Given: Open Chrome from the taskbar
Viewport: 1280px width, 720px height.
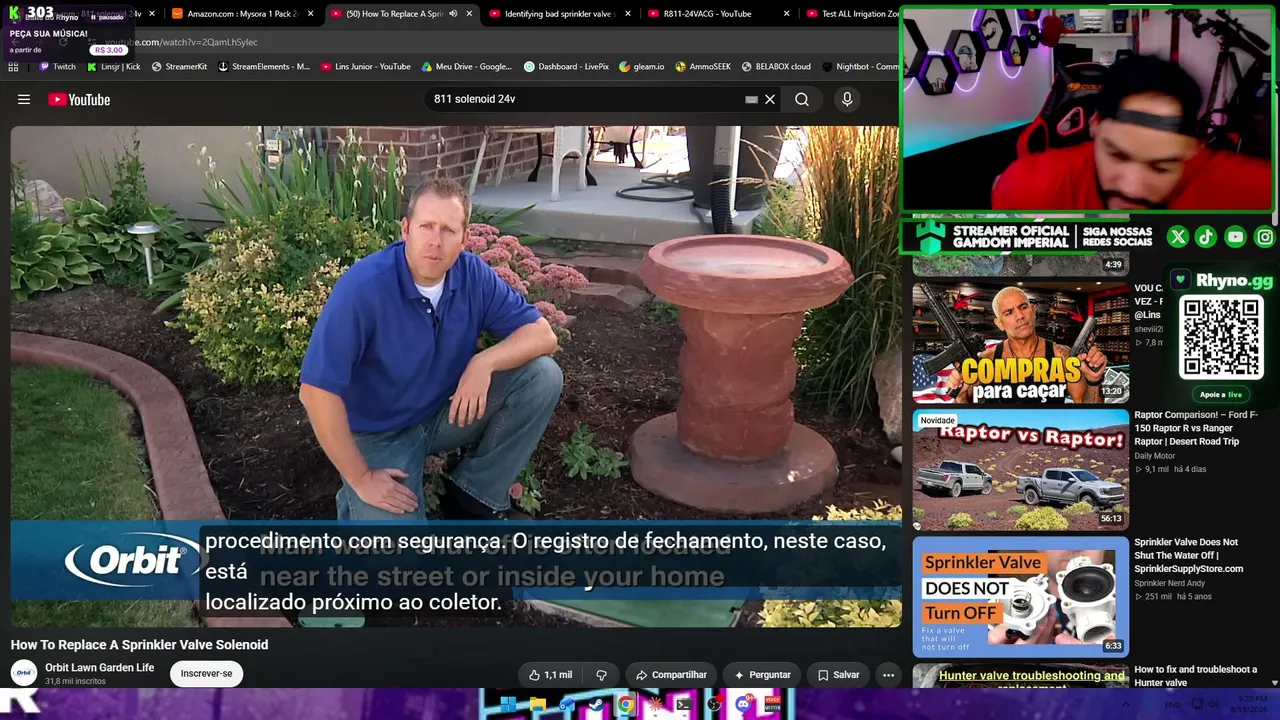Looking at the screenshot, I should click(x=625, y=705).
